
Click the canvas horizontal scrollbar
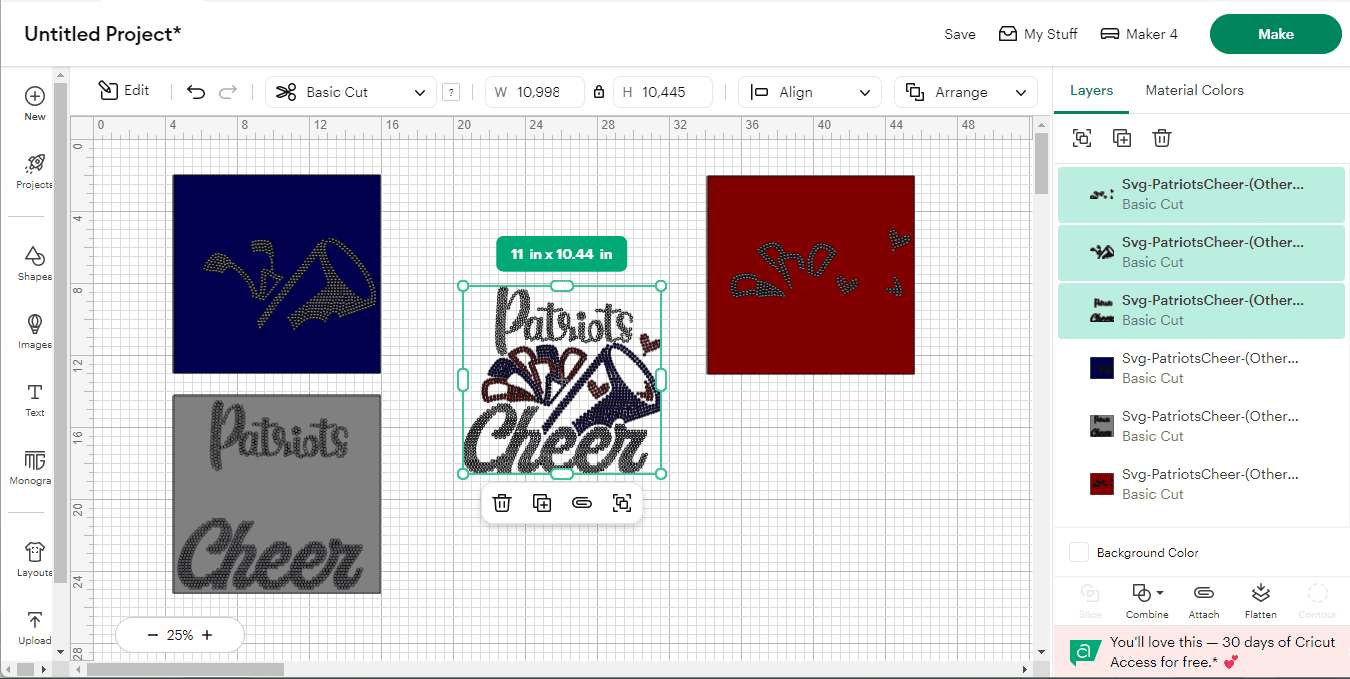(187, 669)
